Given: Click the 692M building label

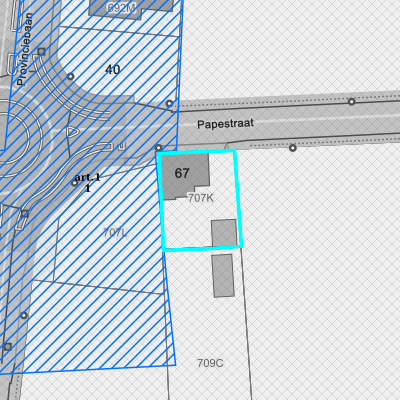Looking at the screenshot, I should coord(122,8).
